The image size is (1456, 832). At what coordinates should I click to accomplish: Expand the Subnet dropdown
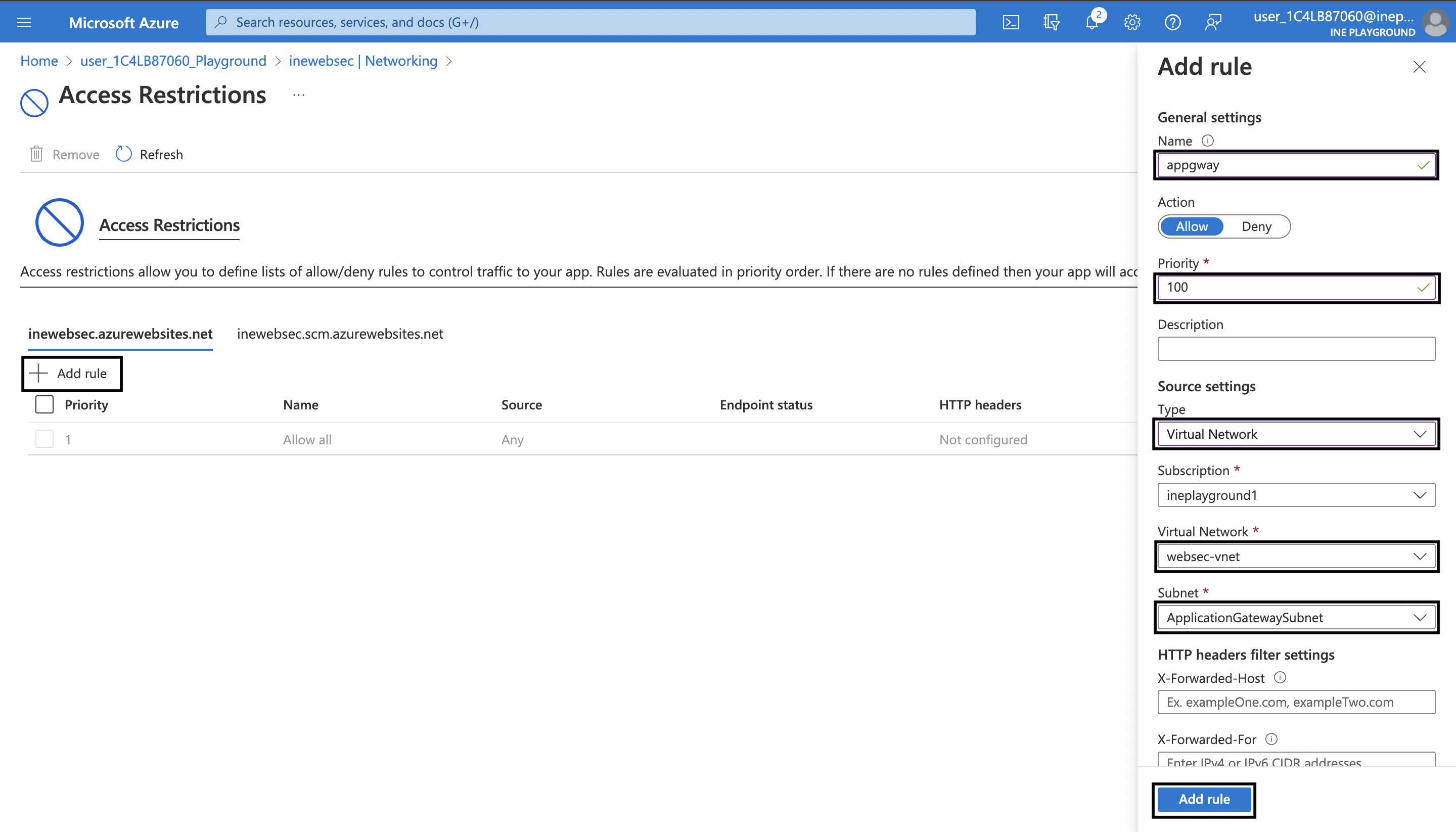[1295, 618]
